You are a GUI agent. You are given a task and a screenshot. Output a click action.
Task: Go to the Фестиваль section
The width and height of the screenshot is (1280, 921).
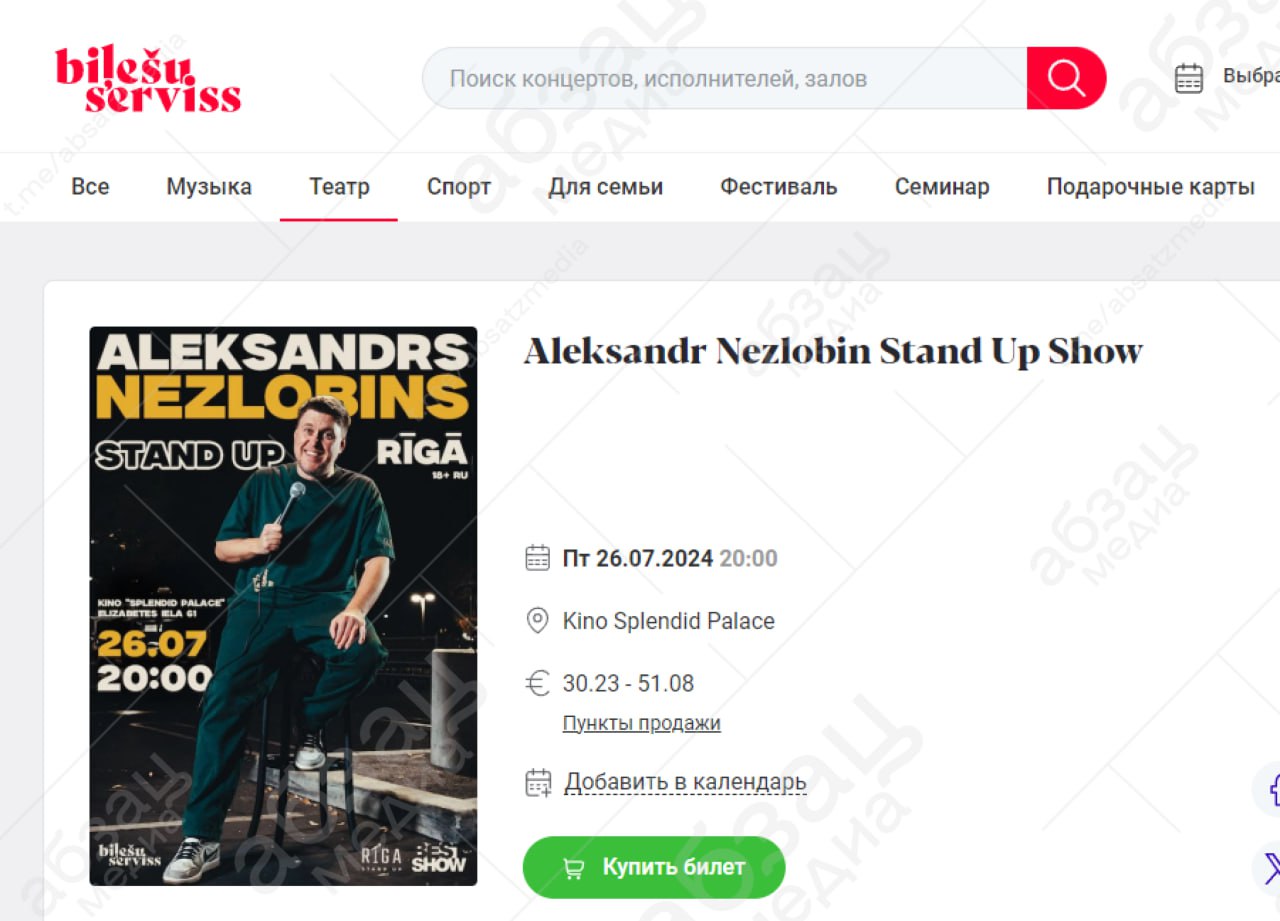(779, 187)
